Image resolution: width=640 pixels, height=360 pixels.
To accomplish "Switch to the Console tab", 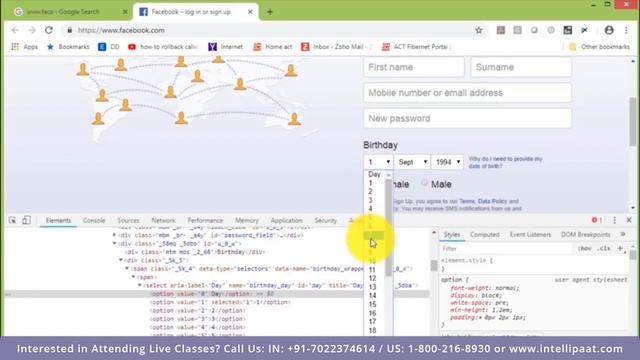I will 94,220.
